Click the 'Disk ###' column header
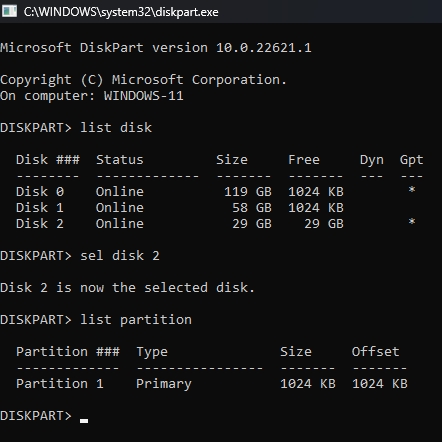 48,160
